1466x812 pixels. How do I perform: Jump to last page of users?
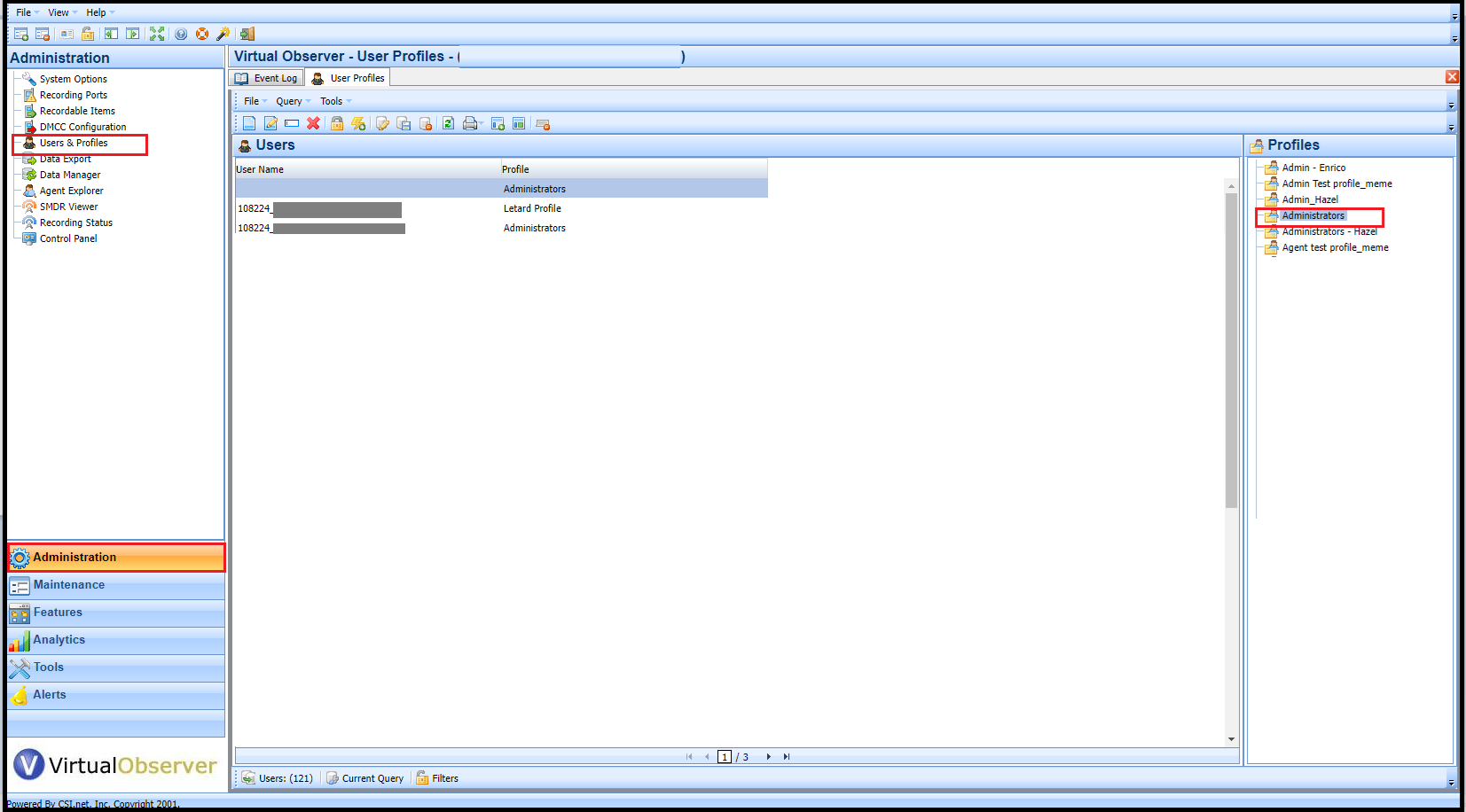point(787,757)
